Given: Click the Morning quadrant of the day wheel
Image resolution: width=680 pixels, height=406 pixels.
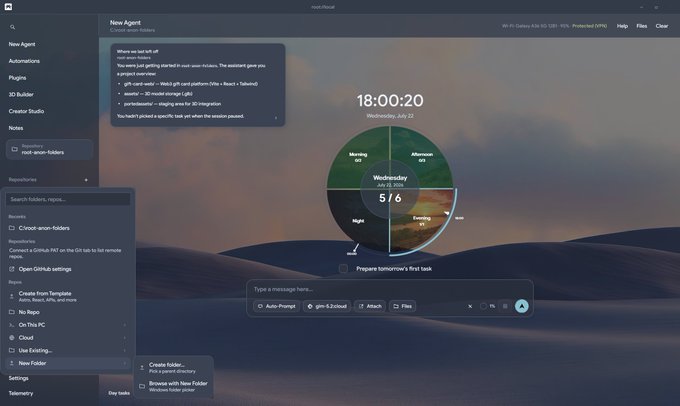Looking at the screenshot, I should (x=358, y=157).
